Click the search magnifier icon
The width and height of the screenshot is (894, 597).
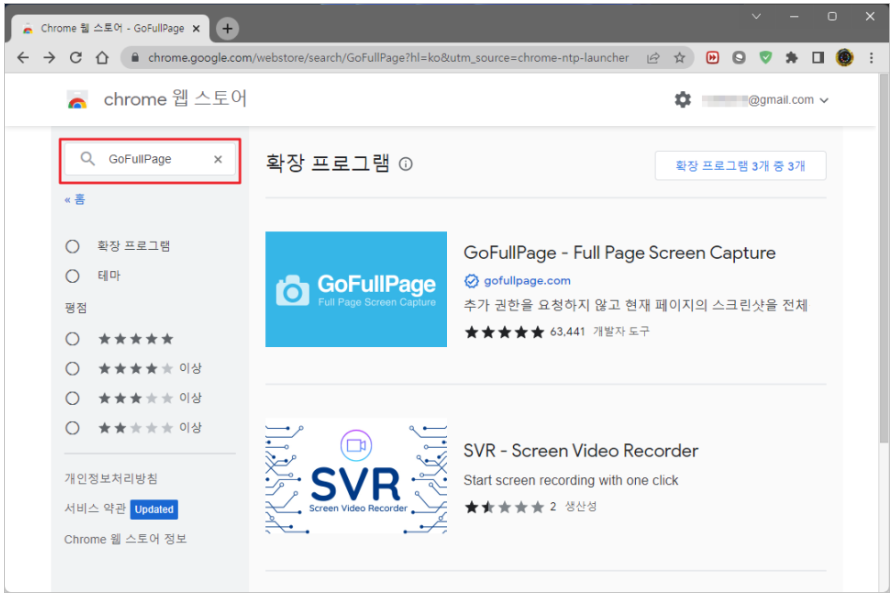point(87,159)
